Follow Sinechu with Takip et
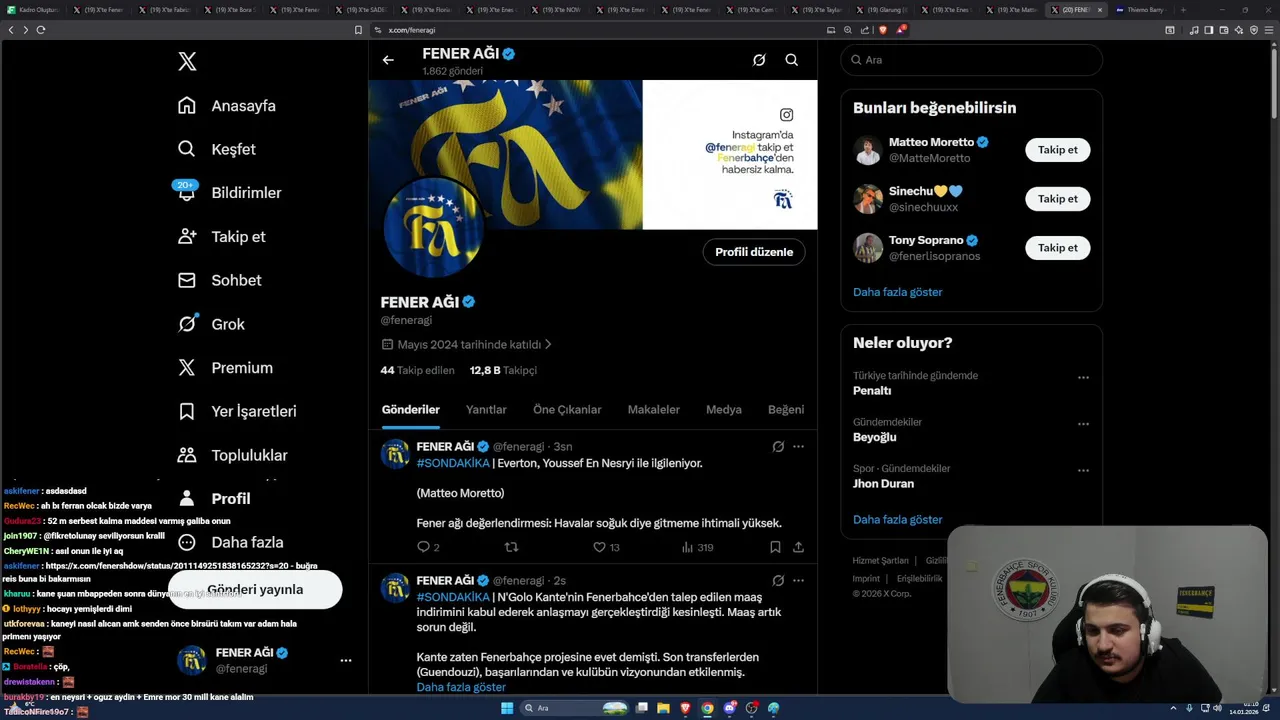Screen dimensions: 1280x720 1057,199
